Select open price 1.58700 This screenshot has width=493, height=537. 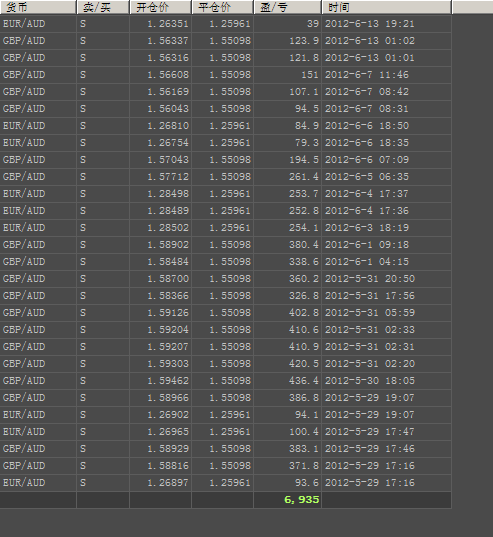[x=168, y=279]
